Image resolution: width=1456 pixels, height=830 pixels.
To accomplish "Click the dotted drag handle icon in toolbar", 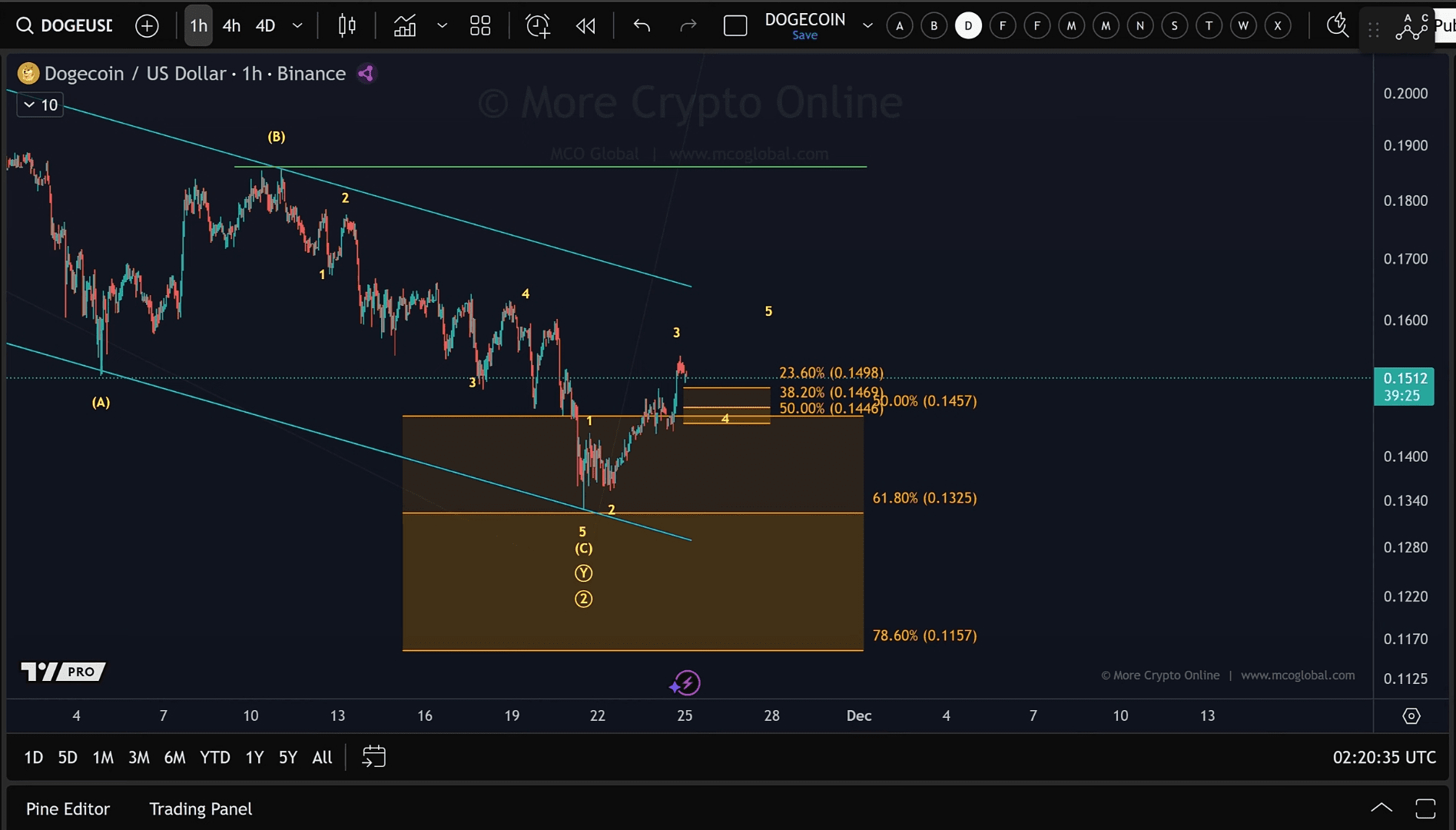I will [1374, 30].
